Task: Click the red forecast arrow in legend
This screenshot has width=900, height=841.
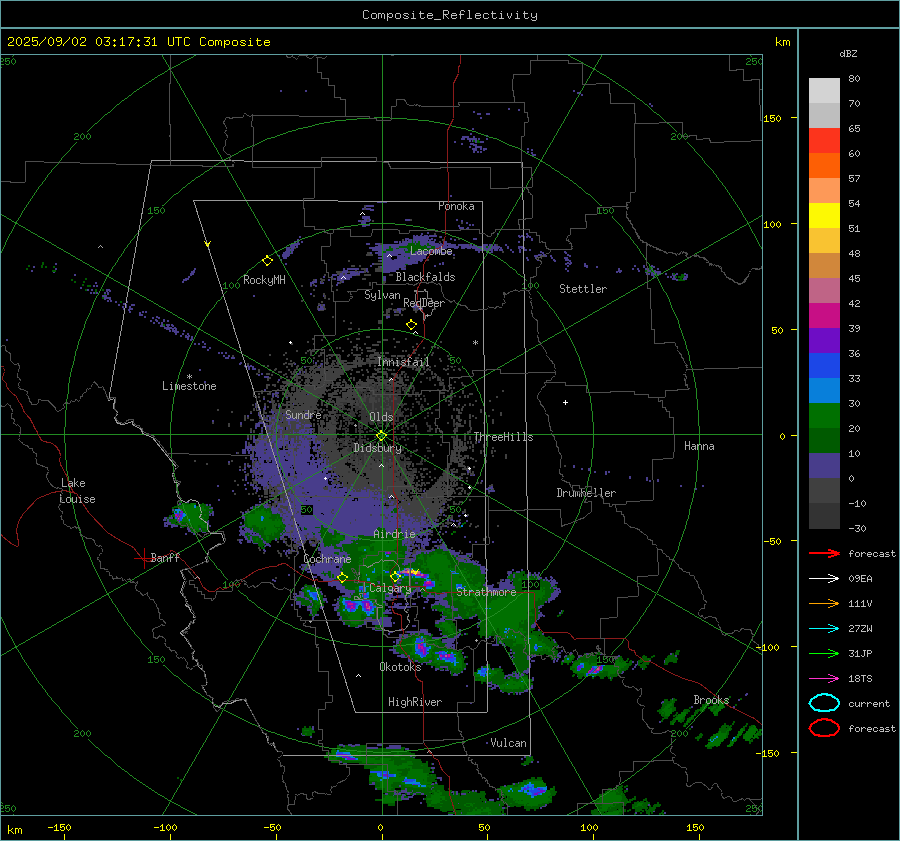Action: click(824, 553)
